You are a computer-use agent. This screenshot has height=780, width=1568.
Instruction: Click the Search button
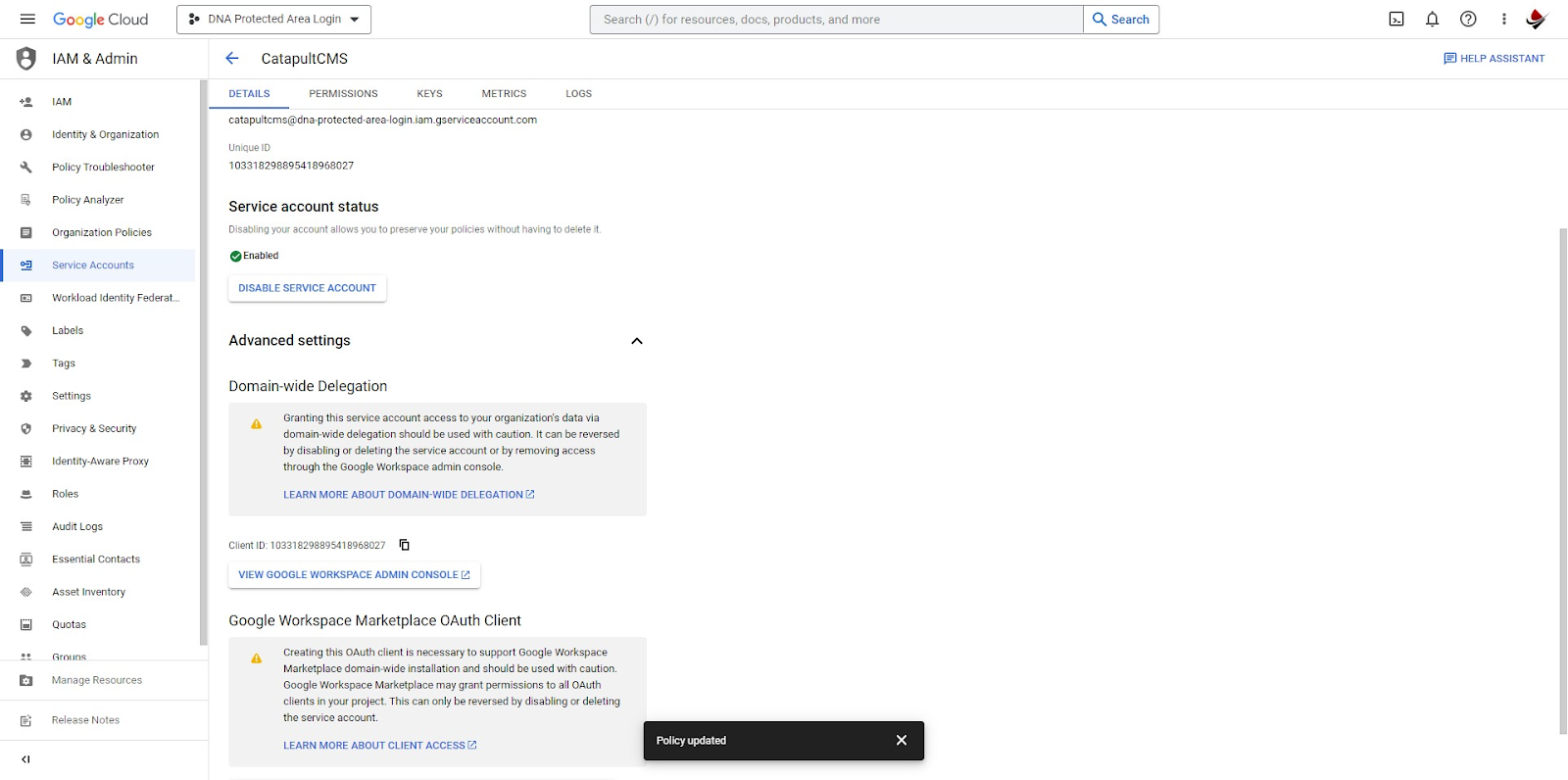[1121, 20]
